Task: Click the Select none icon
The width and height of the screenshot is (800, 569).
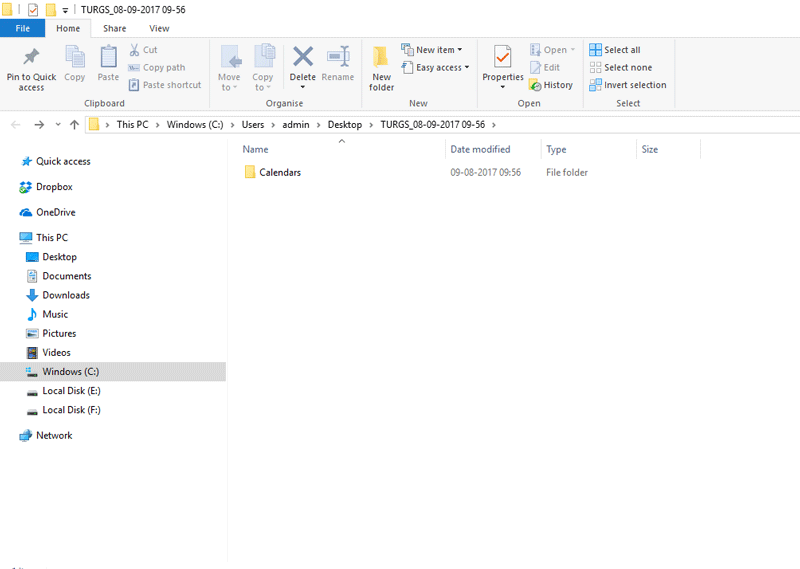Action: pos(595,67)
